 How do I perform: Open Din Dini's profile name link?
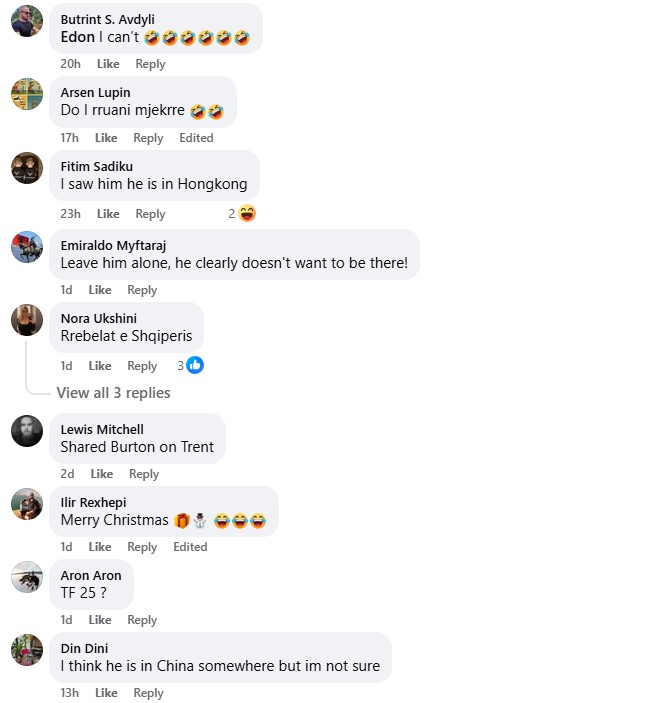coord(84,648)
